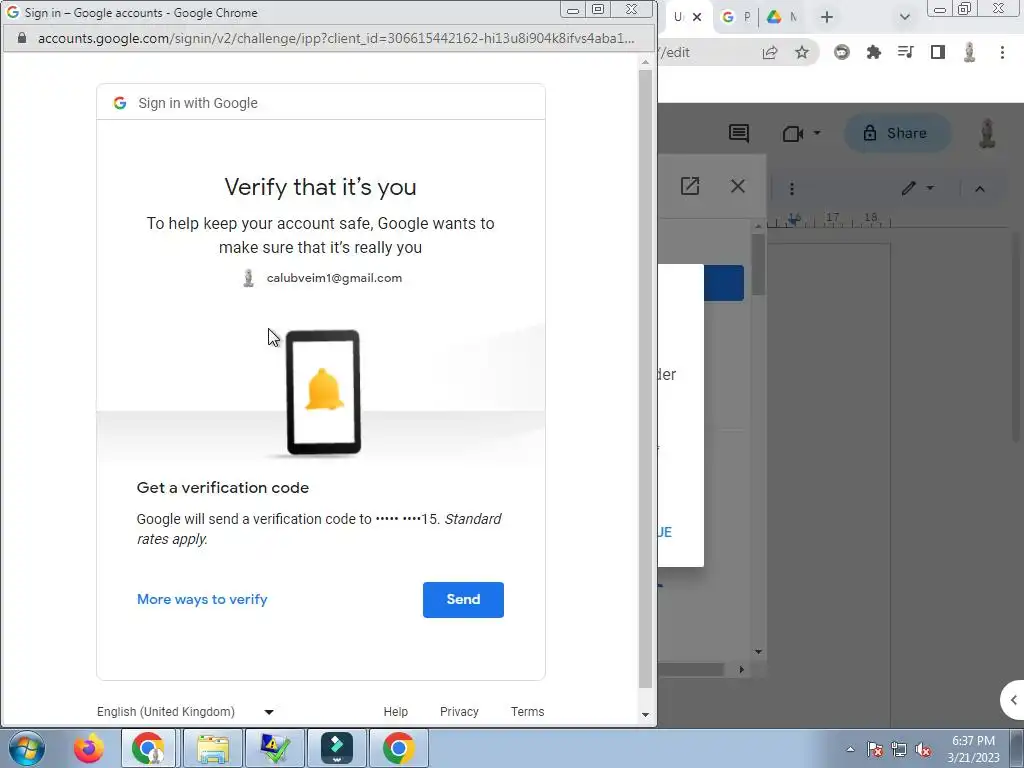Click the Chrome taskbar icon with profile badge
The image size is (1024, 768).
pyautogui.click(x=148, y=748)
